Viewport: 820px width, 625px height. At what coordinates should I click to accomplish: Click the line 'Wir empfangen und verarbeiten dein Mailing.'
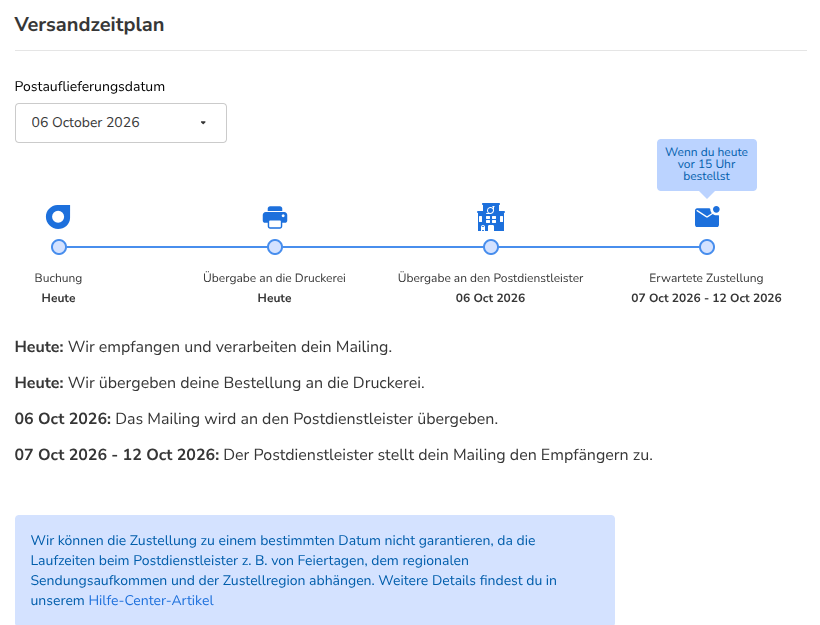[x=230, y=347]
